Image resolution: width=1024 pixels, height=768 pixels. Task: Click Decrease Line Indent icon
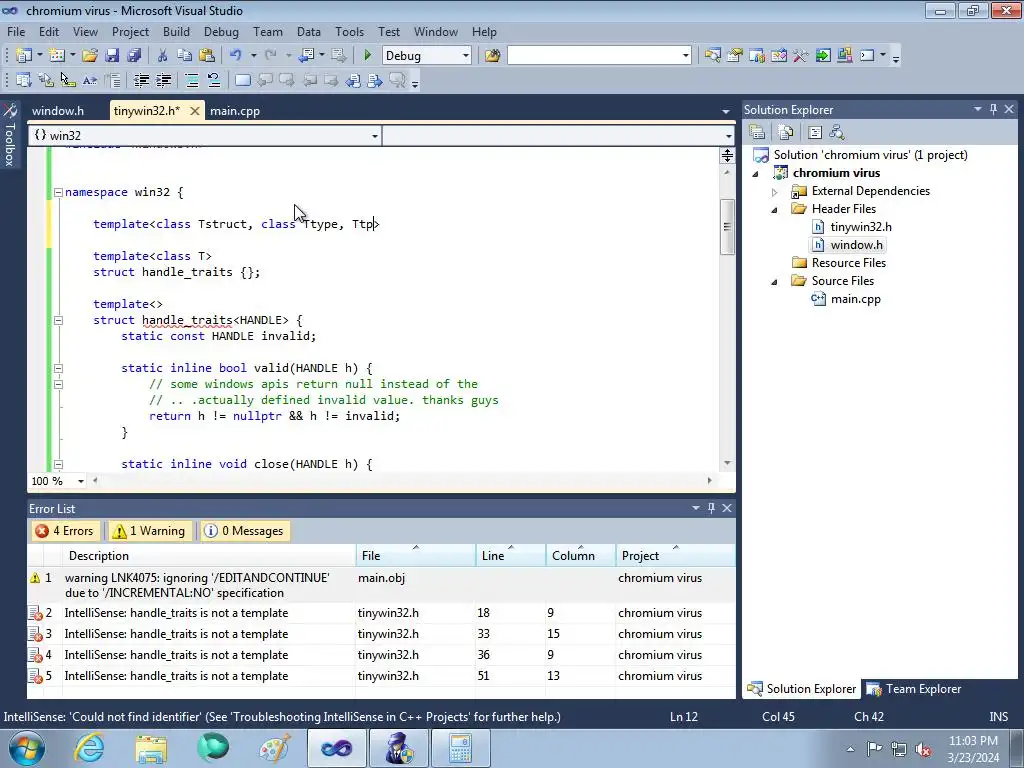(141, 80)
